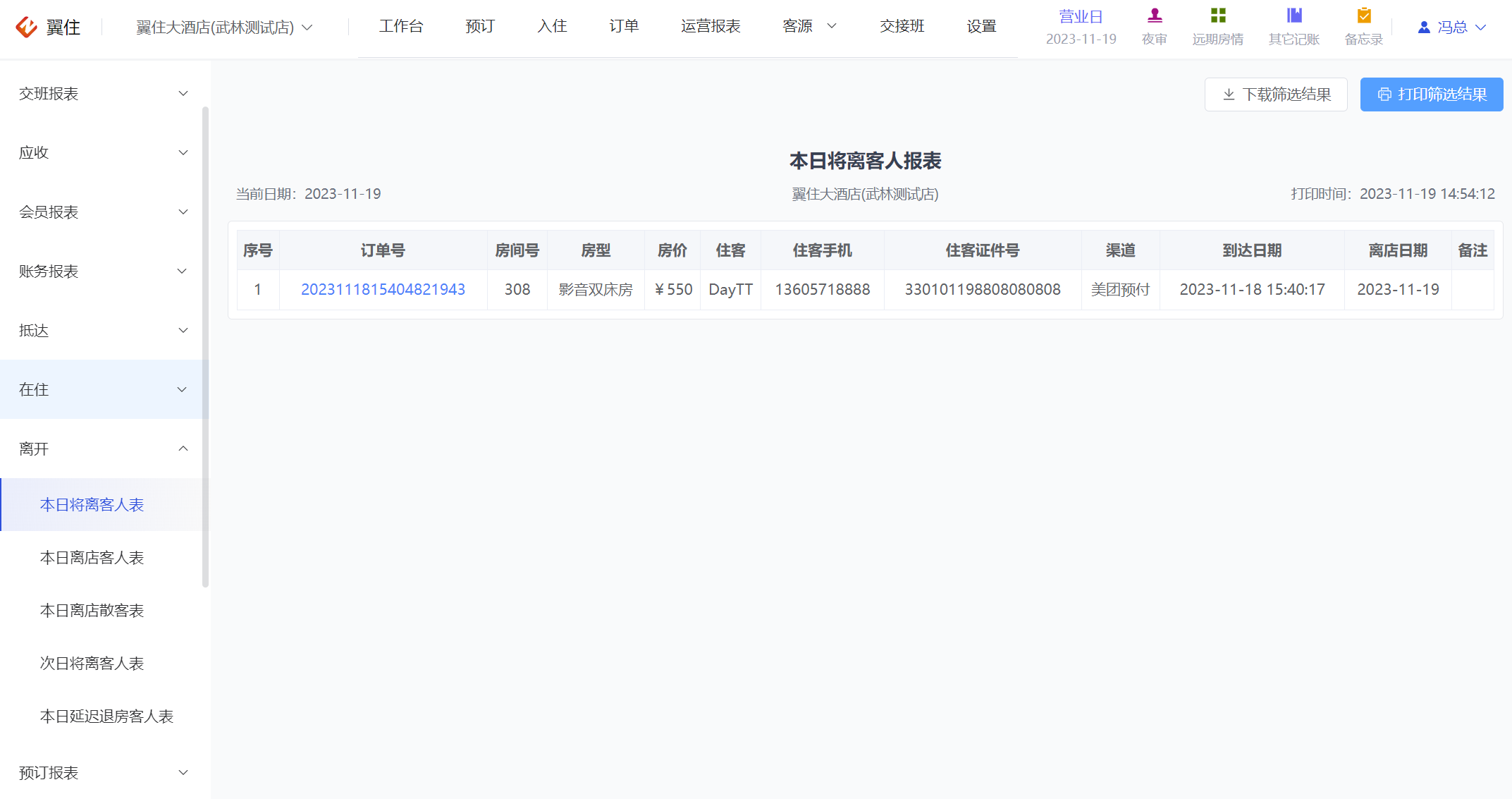The height and width of the screenshot is (799, 1512).
Task: Click the printer icon in 打印筛选结果
Action: point(1384,94)
